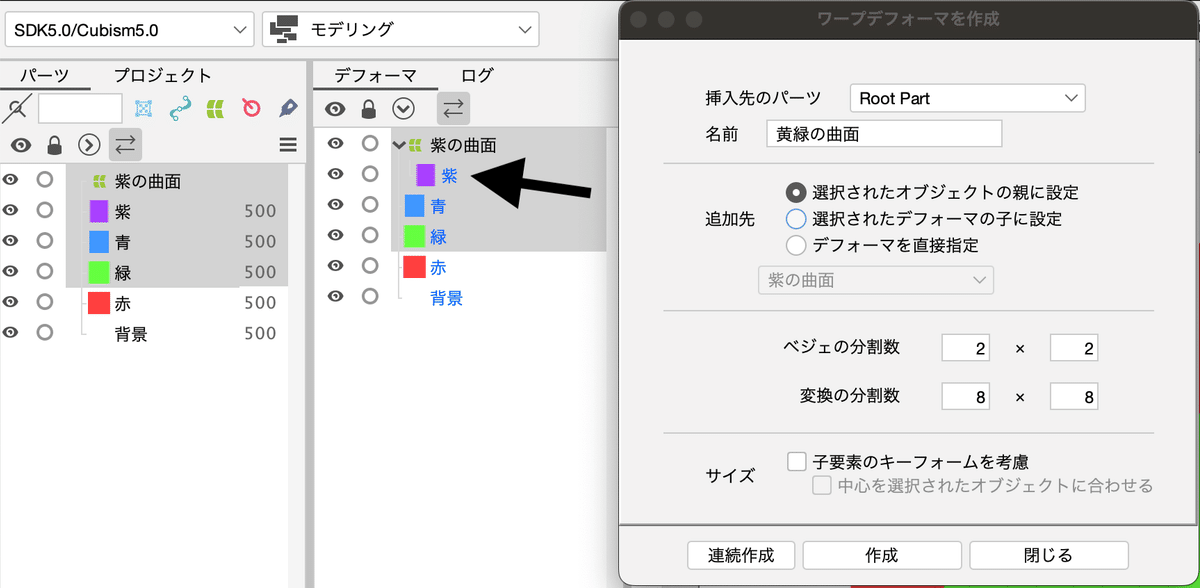This screenshot has height=588, width=1200.
Task: Toggle the lock circle for 緑 in the Deformer panel
Action: coord(370,235)
